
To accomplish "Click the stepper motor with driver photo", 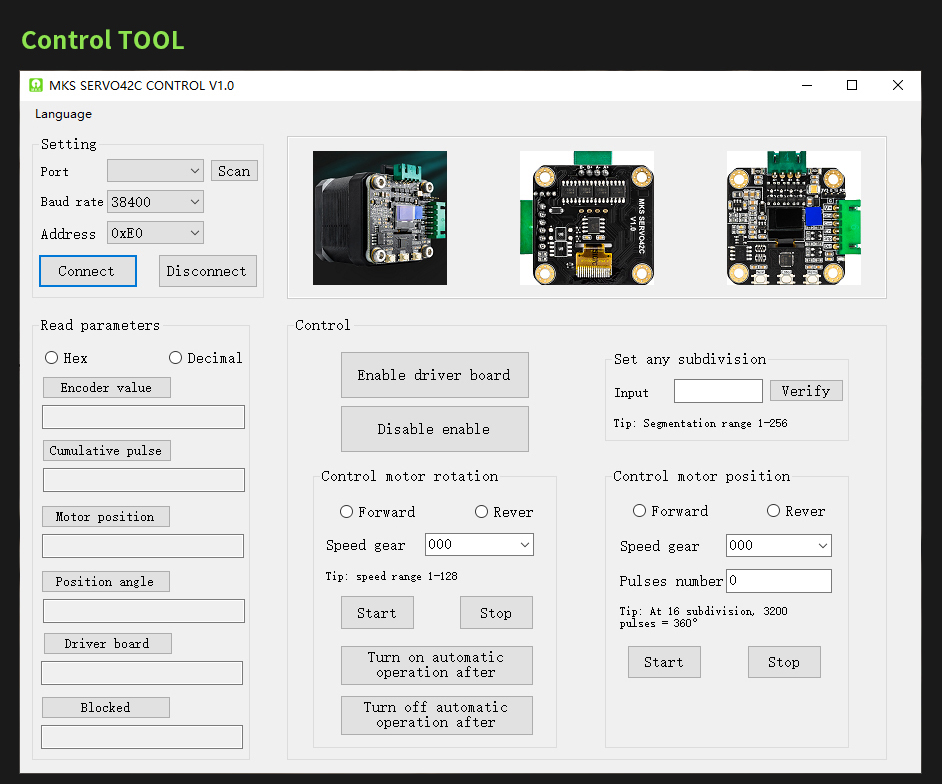I will point(379,218).
